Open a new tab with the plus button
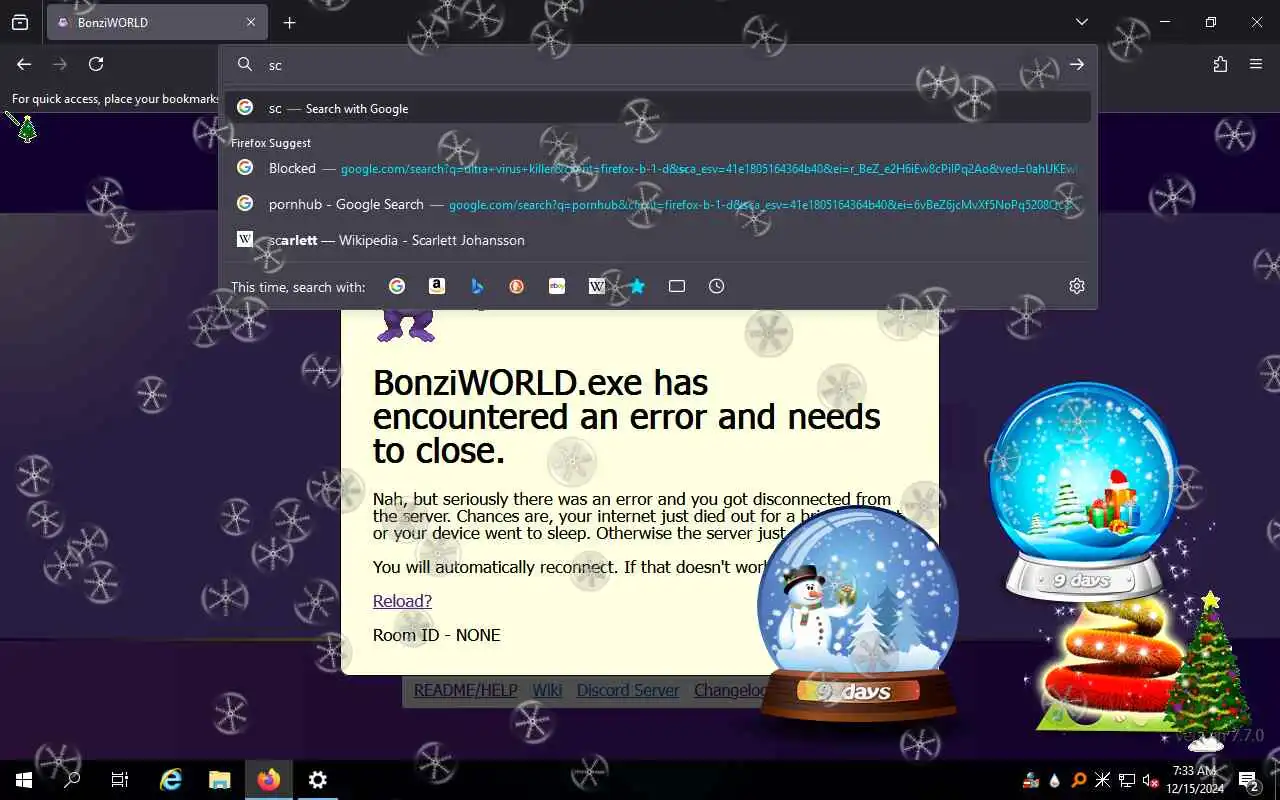The height and width of the screenshot is (800, 1280). (289, 22)
